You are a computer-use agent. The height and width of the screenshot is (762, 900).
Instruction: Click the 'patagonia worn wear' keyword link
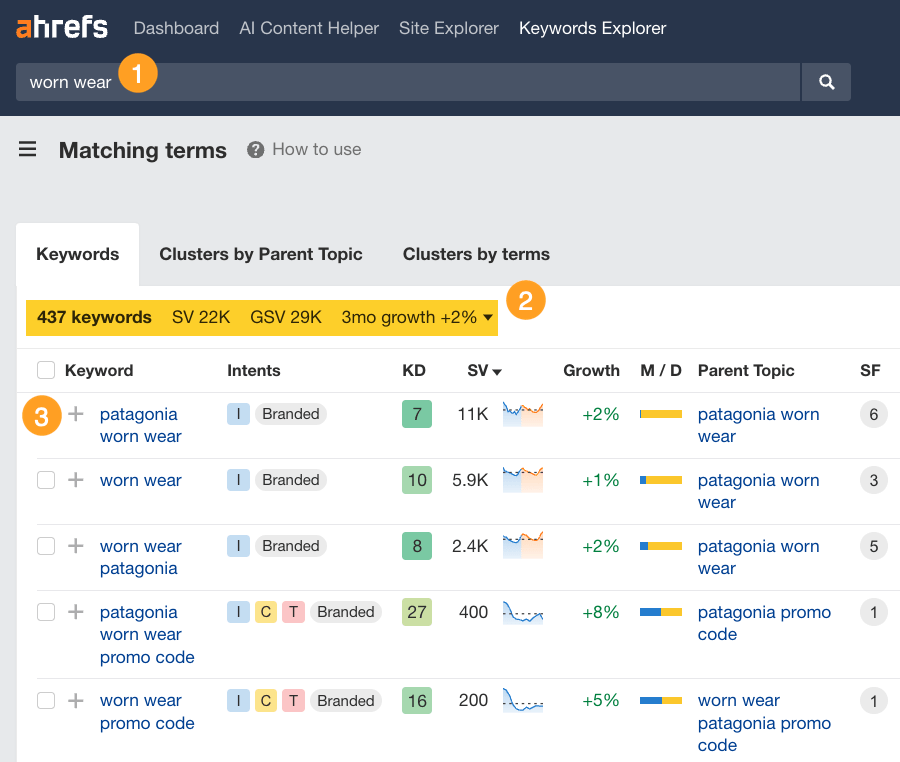[139, 424]
